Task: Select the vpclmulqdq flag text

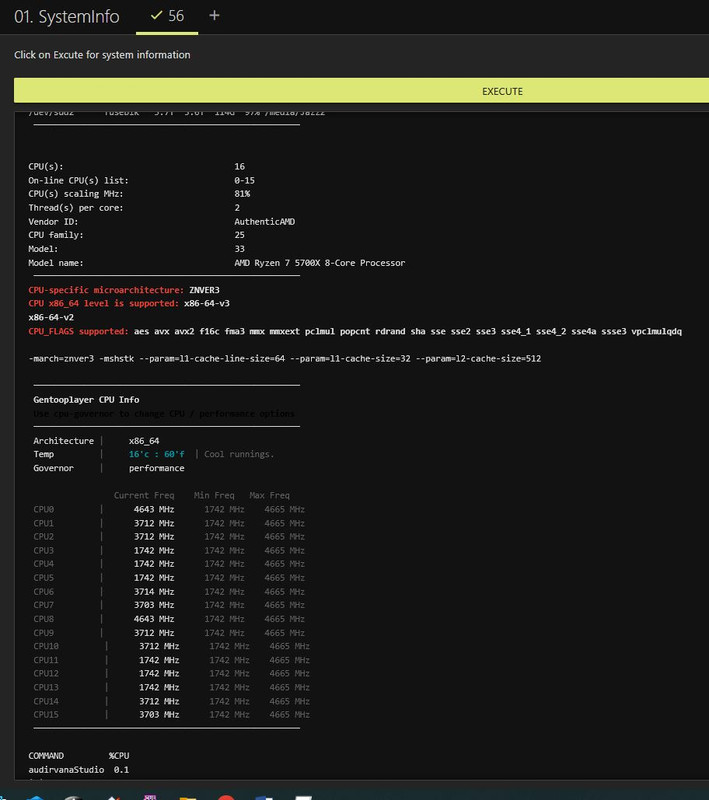Action: 656,331
